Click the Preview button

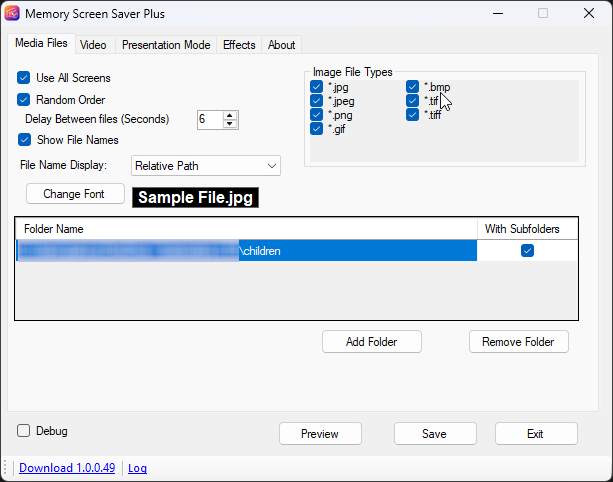(320, 434)
